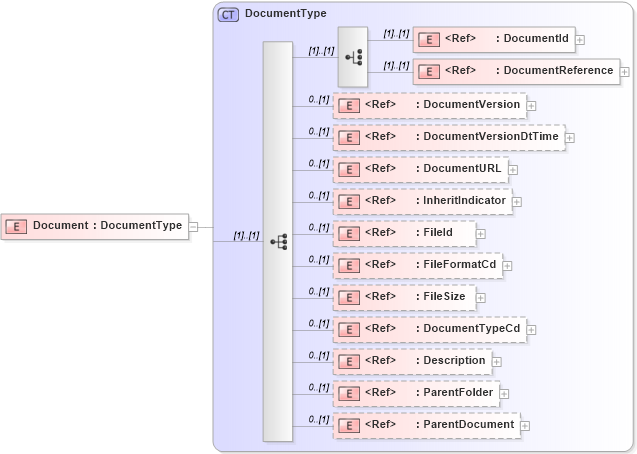Click the ': InheritIndicator' label
The height and width of the screenshot is (454, 637).
click(x=461, y=201)
